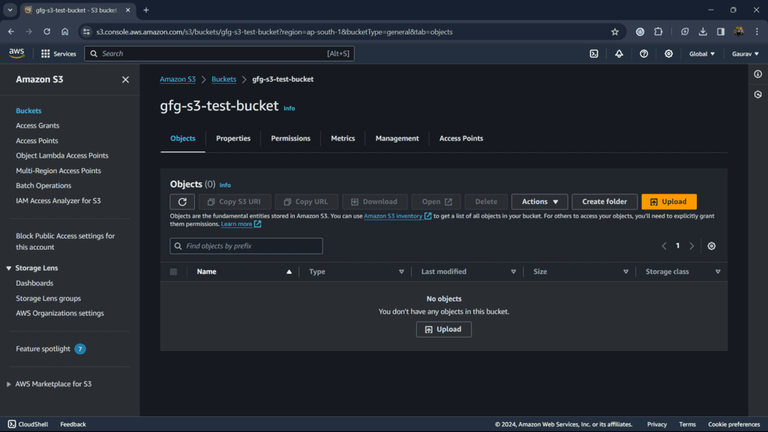768x432 pixels.
Task: Open browser profile avatar
Action: click(x=739, y=32)
